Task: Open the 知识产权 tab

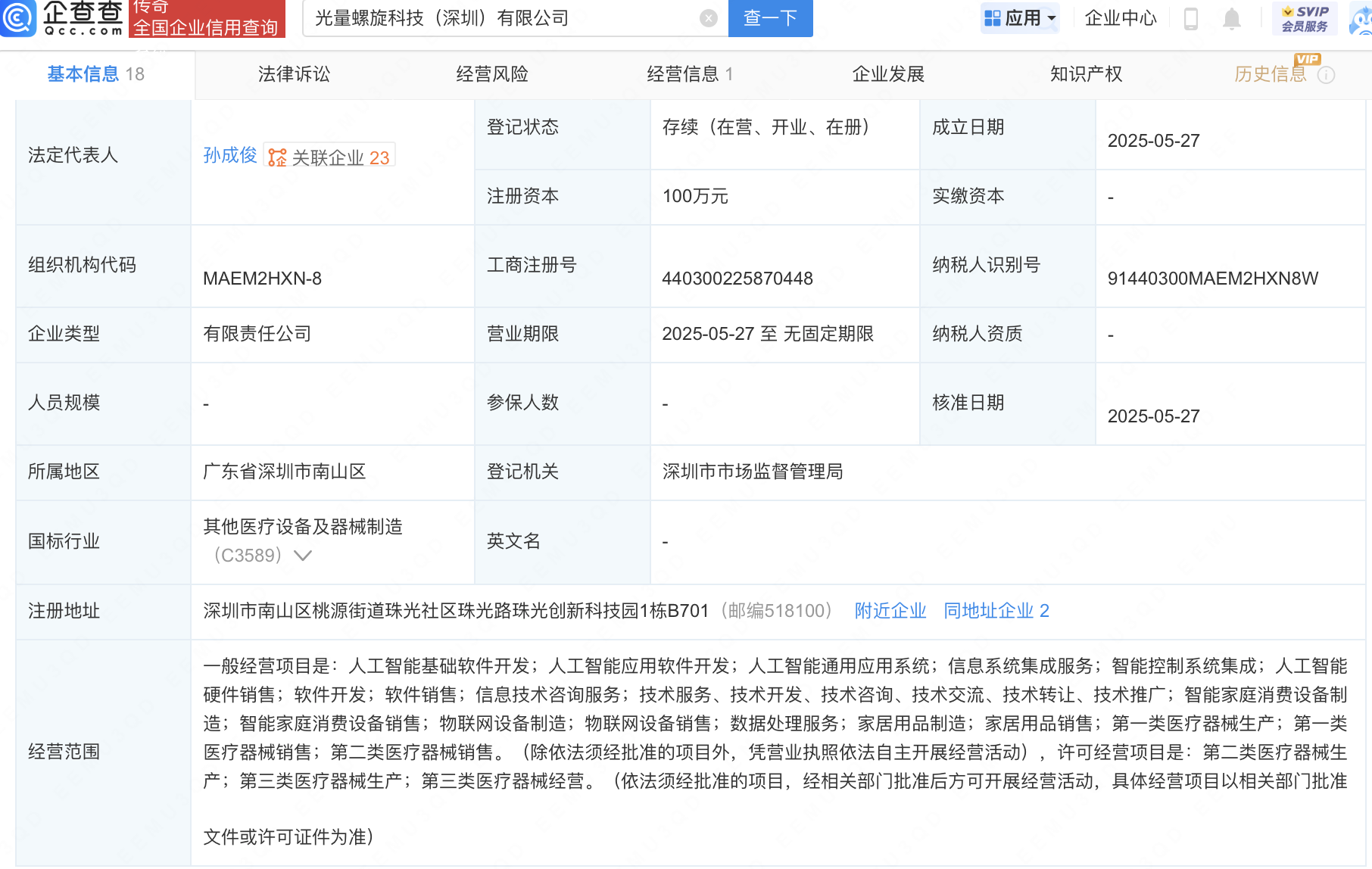Action: (x=1086, y=74)
